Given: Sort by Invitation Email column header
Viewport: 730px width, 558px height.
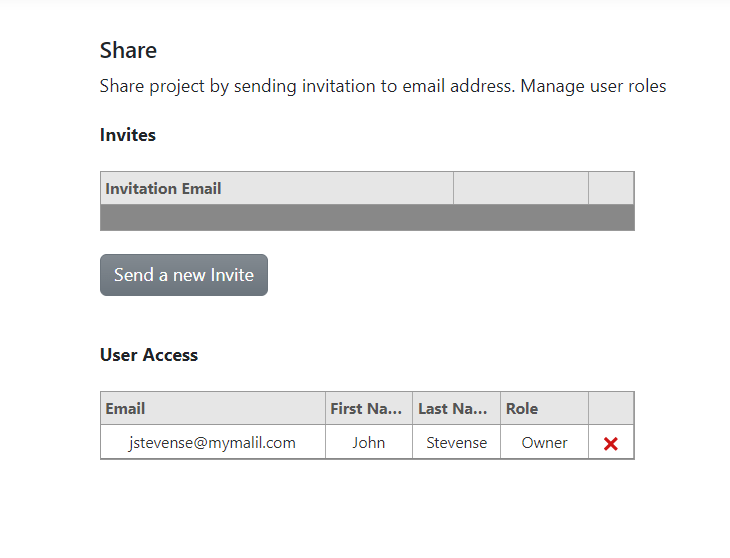Looking at the screenshot, I should click(x=276, y=189).
